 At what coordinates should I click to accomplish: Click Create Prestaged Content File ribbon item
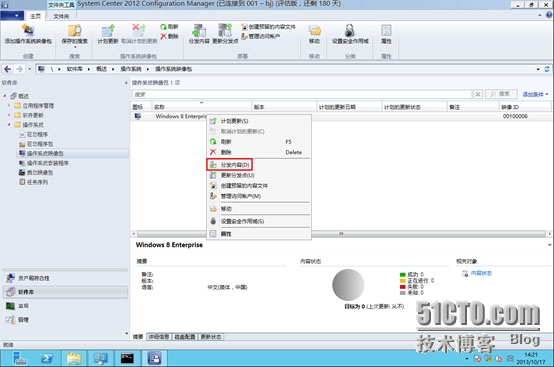[268, 27]
